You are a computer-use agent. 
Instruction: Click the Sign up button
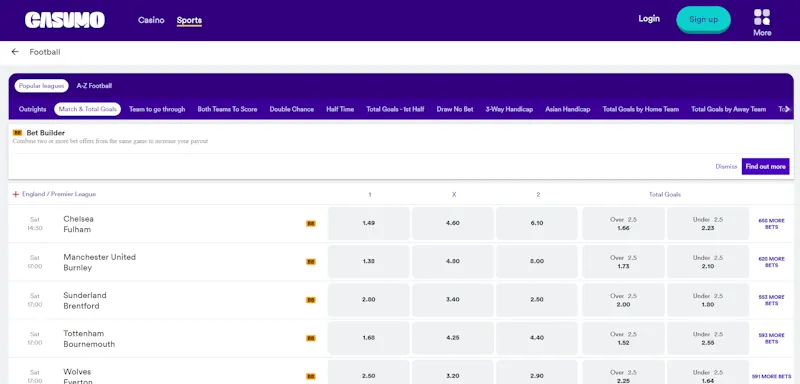click(704, 19)
